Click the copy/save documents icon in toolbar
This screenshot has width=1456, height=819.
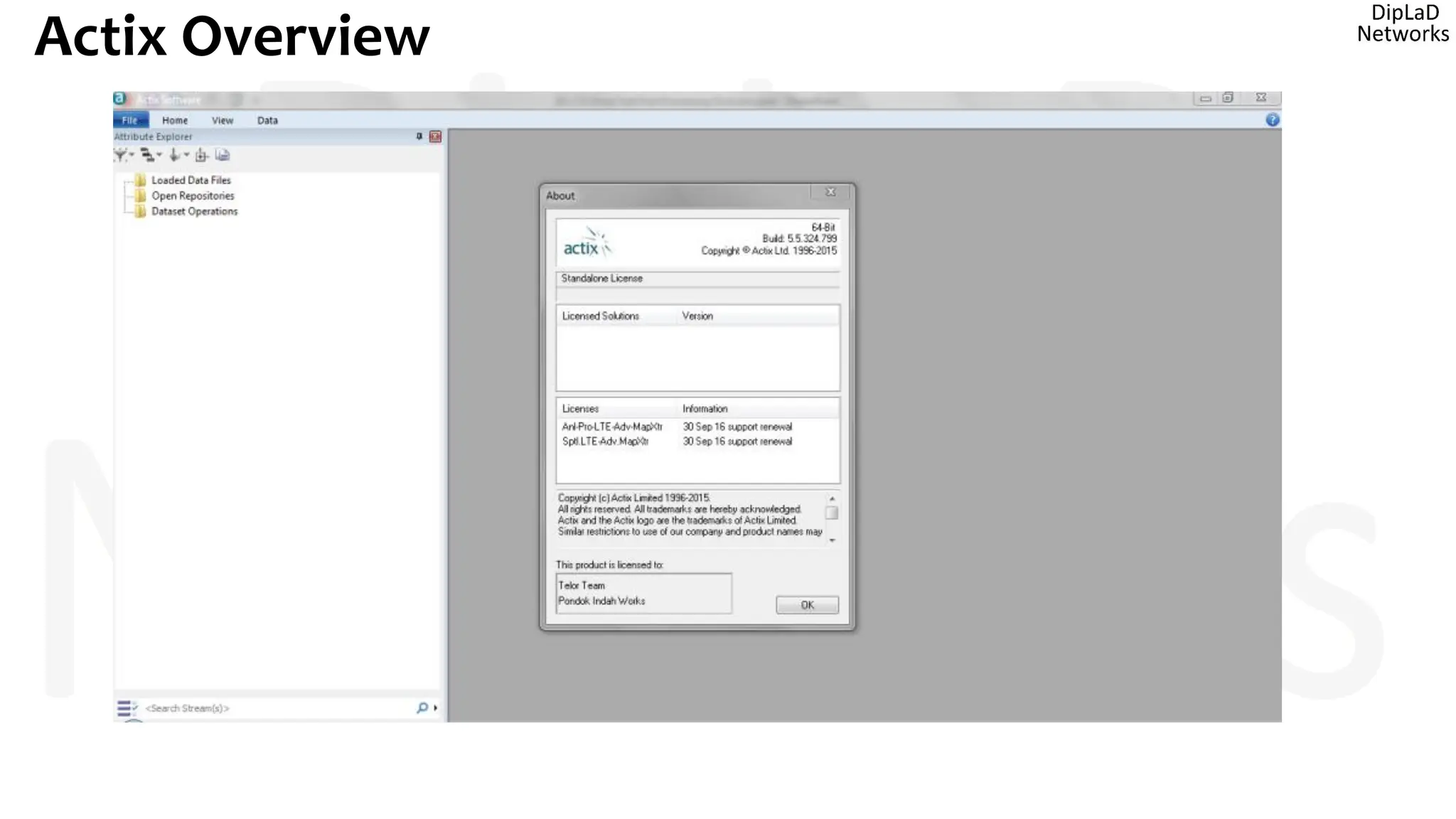tap(223, 155)
